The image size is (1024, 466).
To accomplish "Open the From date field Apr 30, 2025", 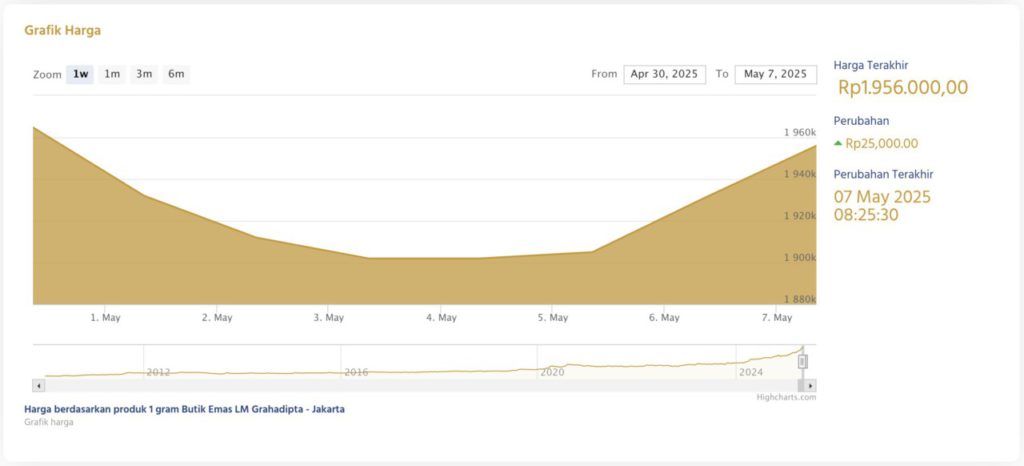I will [664, 74].
